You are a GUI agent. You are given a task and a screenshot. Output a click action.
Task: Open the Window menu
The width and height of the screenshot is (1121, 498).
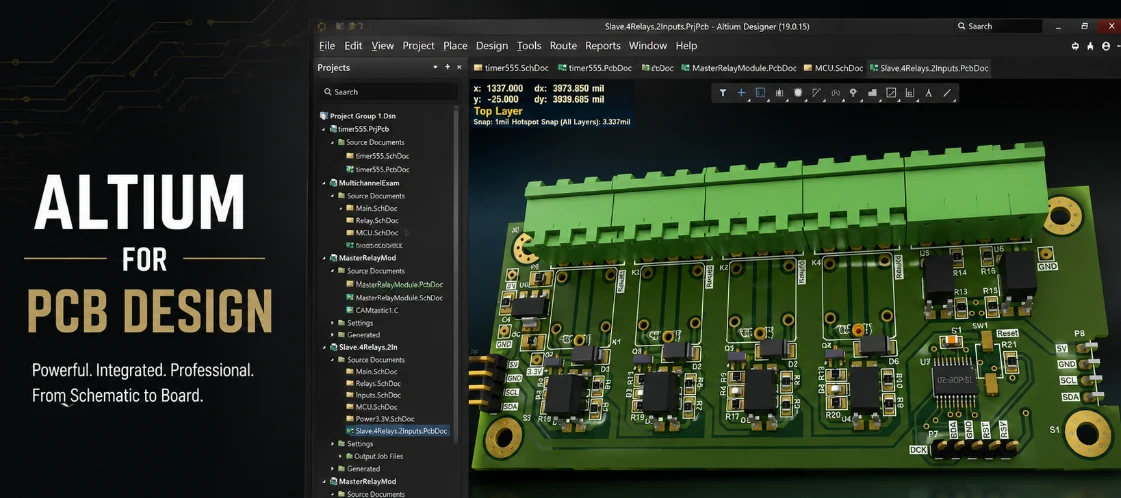[x=648, y=46]
